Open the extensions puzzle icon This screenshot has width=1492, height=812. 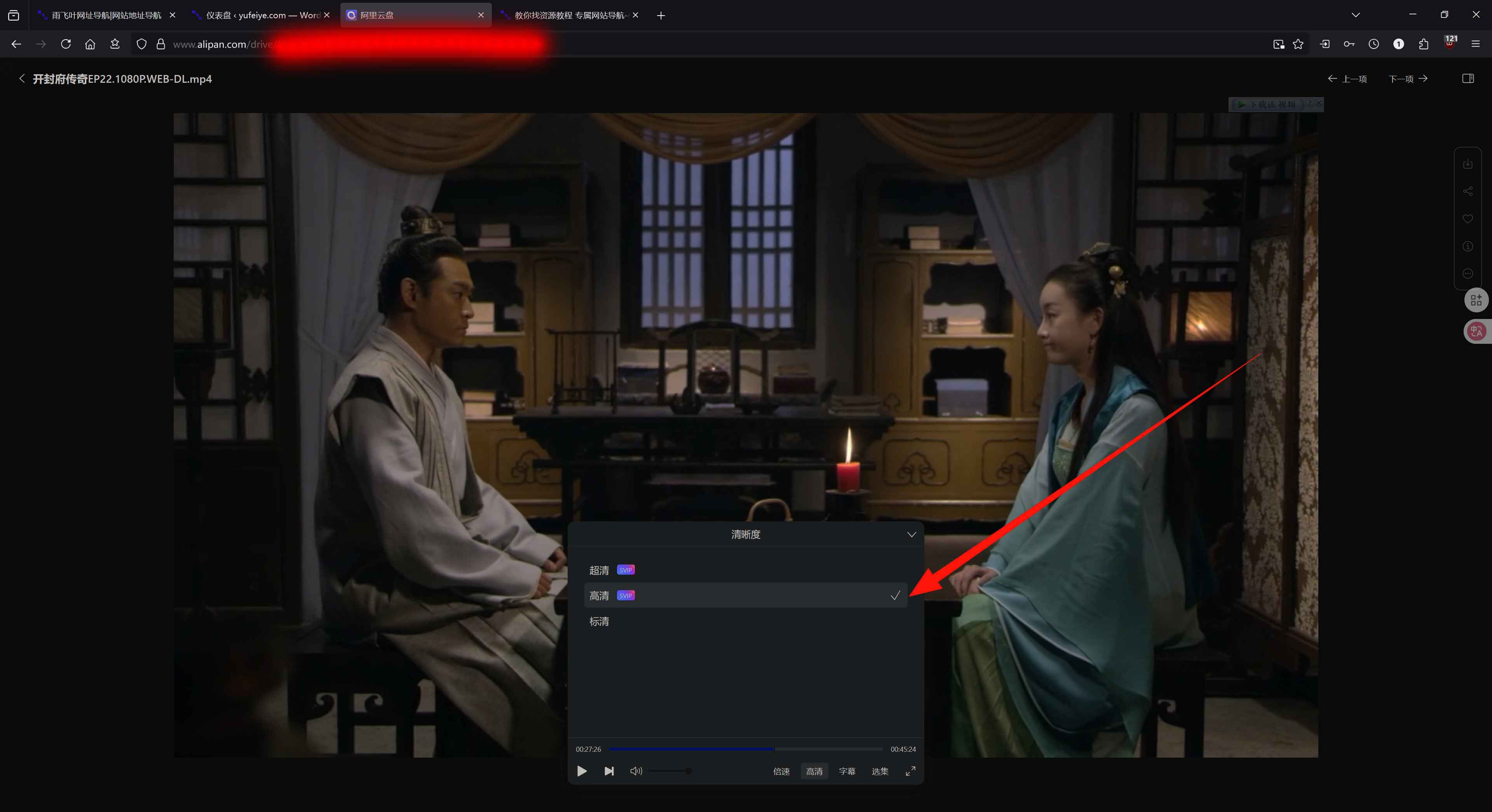point(1424,44)
